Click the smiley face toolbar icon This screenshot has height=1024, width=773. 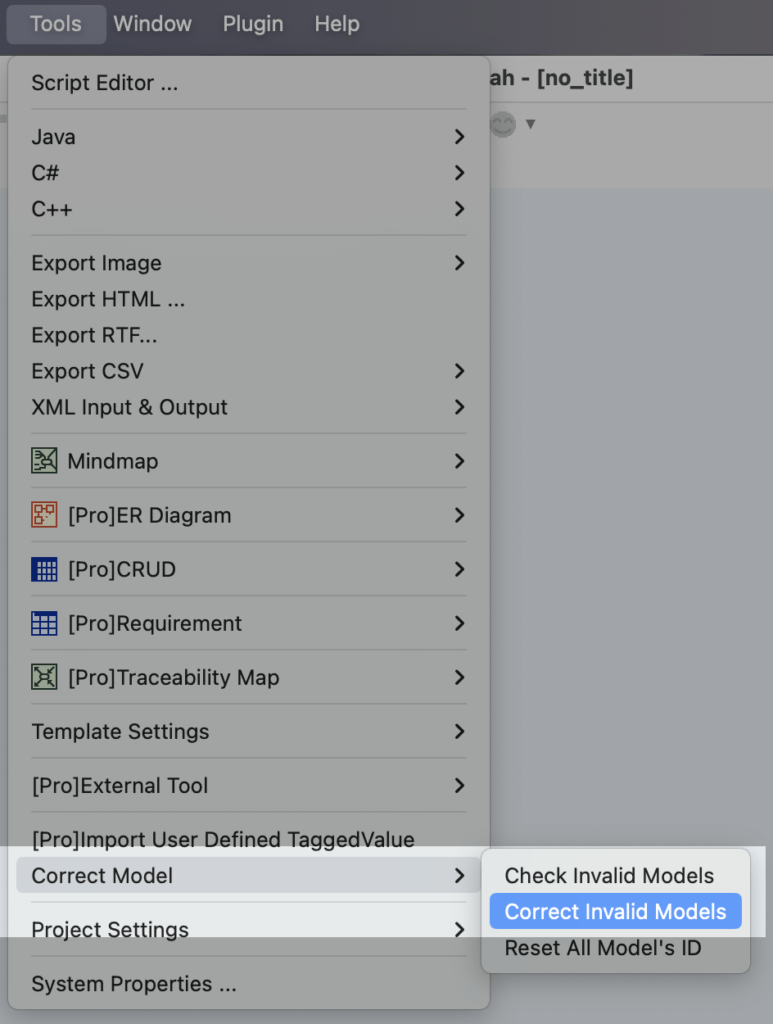[x=503, y=124]
